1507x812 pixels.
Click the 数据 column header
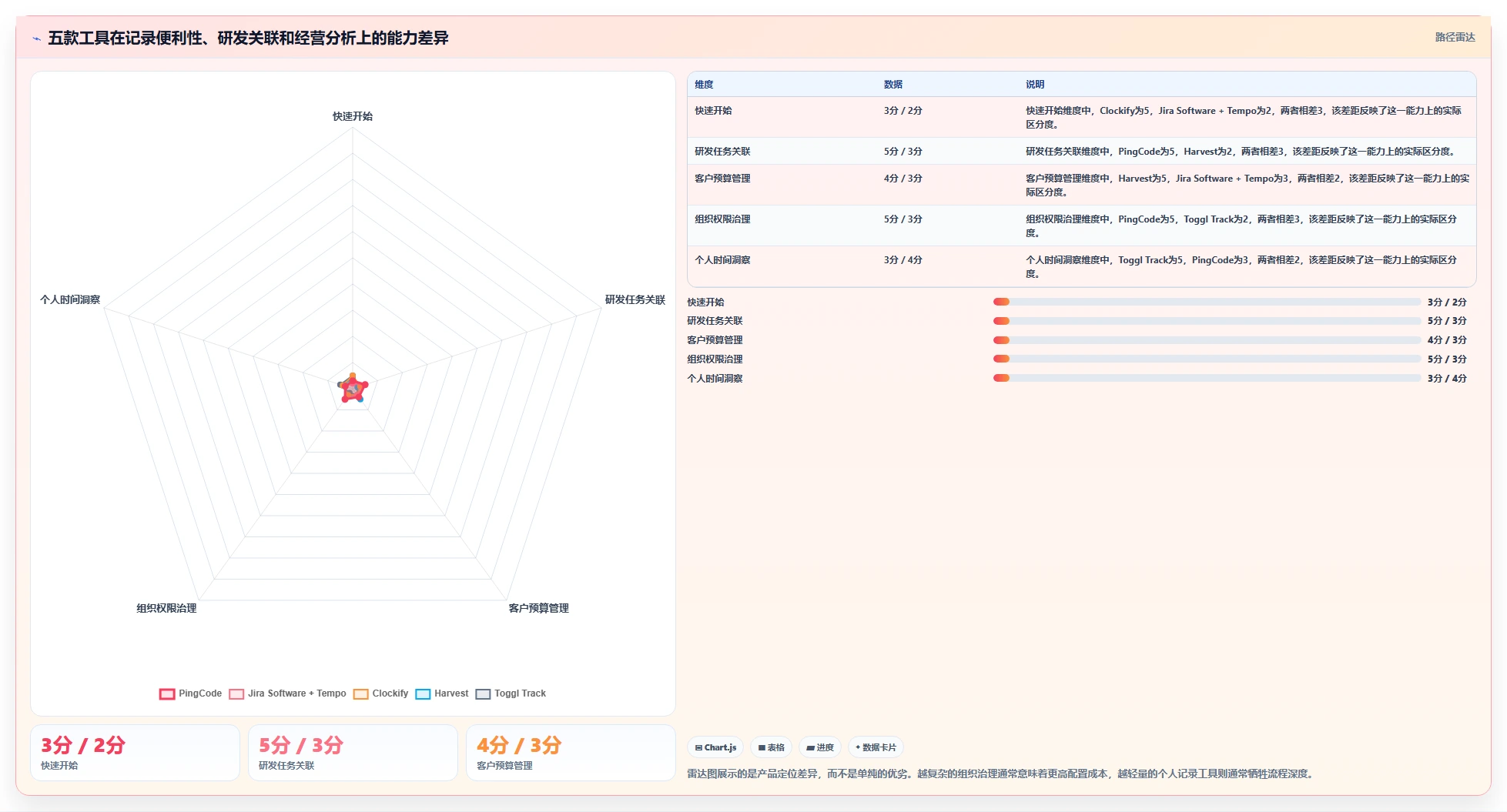tap(893, 85)
